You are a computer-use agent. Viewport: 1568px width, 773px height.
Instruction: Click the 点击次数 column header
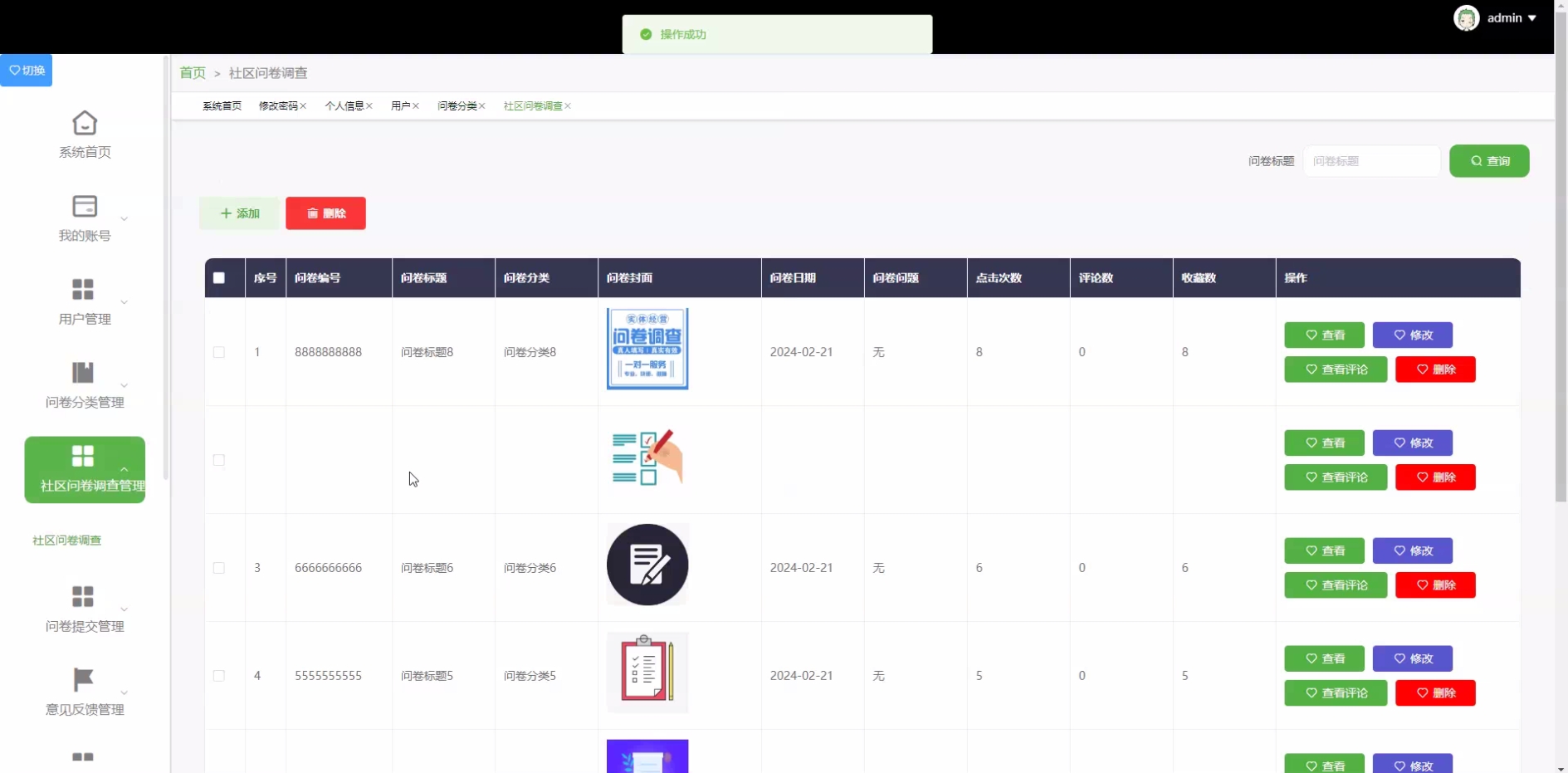pos(999,278)
